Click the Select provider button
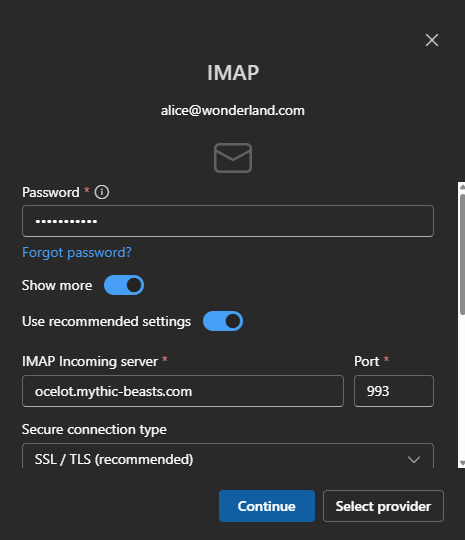 click(x=383, y=506)
